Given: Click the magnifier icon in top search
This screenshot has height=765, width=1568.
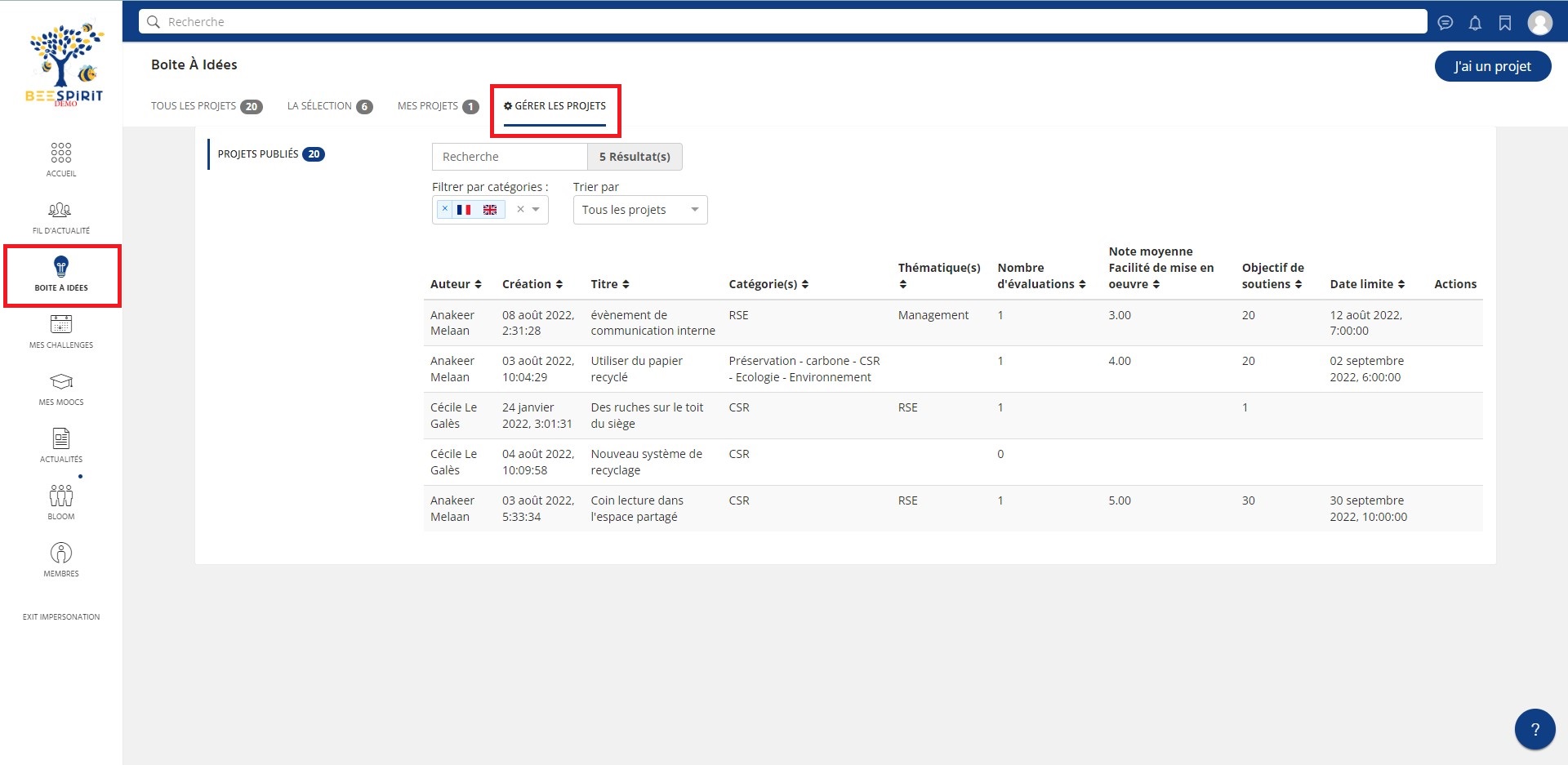Looking at the screenshot, I should pyautogui.click(x=153, y=22).
